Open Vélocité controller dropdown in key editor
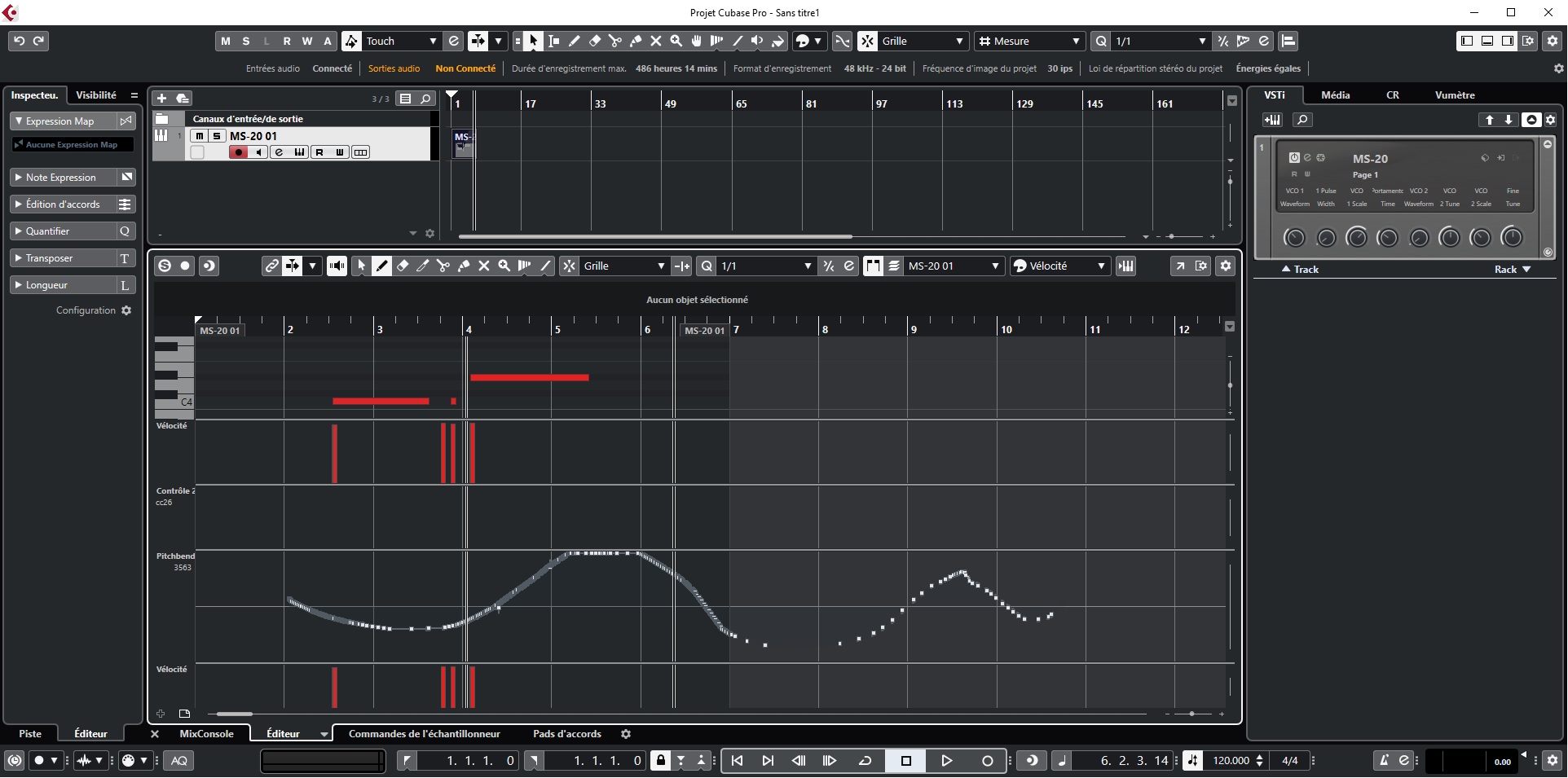This screenshot has width=1568, height=778. tap(1060, 266)
